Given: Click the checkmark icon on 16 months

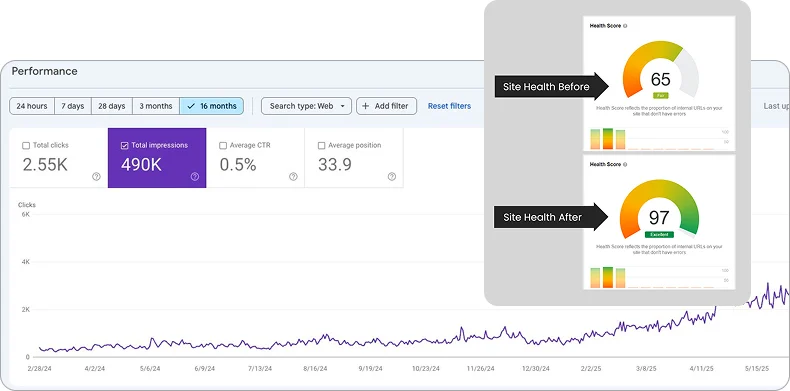Looking at the screenshot, I should click(191, 106).
